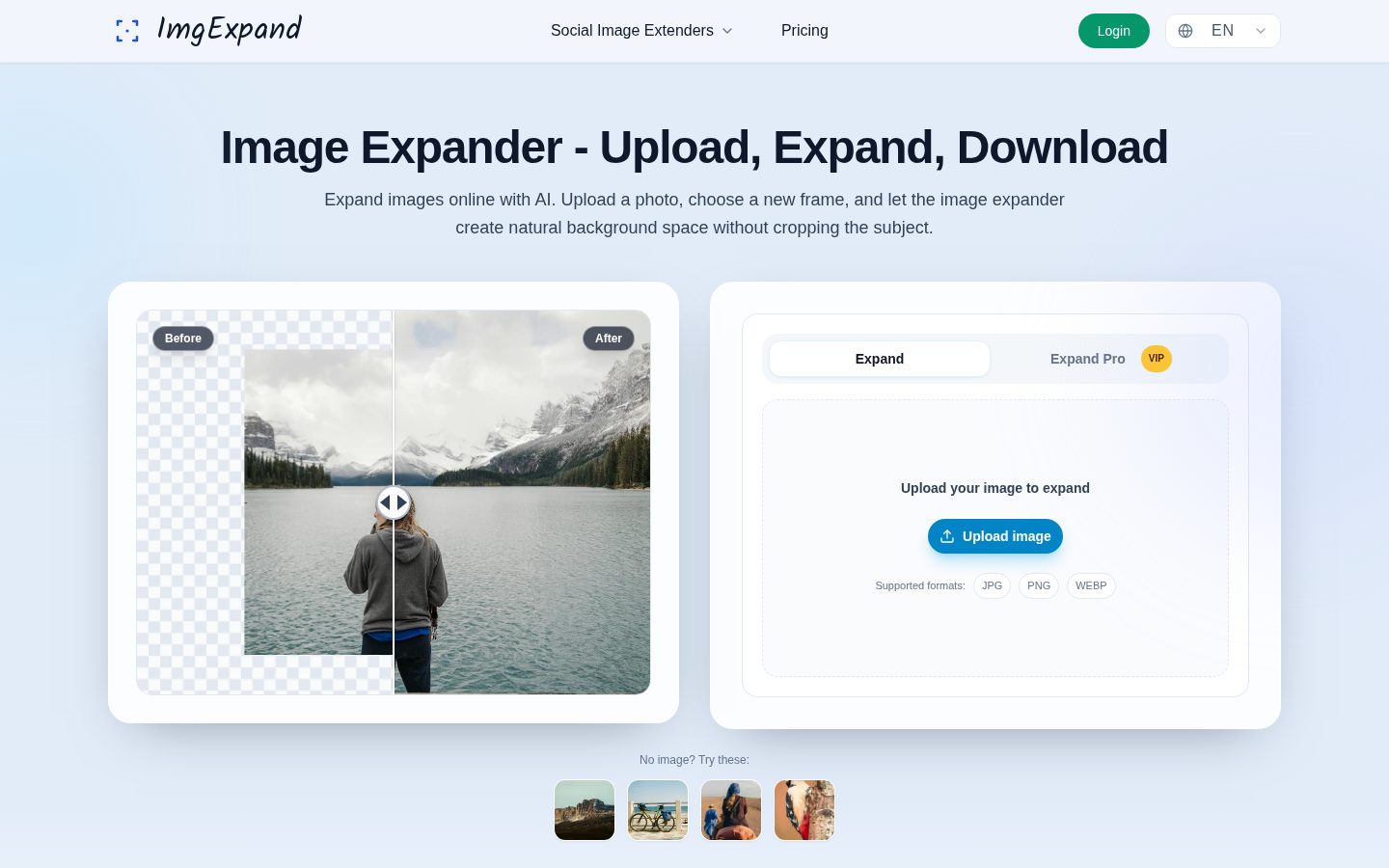Open the Social Image Extenders menu
Viewport: 1389px width, 868px height.
[641, 31]
